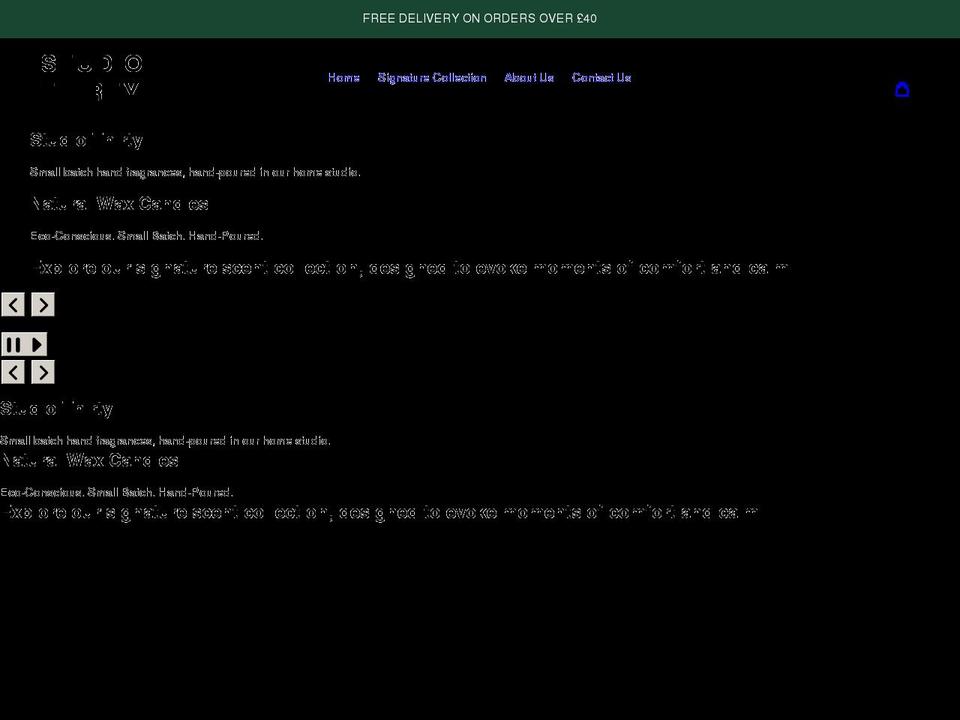The image size is (960, 720).
Task: Visit the About Us page
Action: point(529,78)
